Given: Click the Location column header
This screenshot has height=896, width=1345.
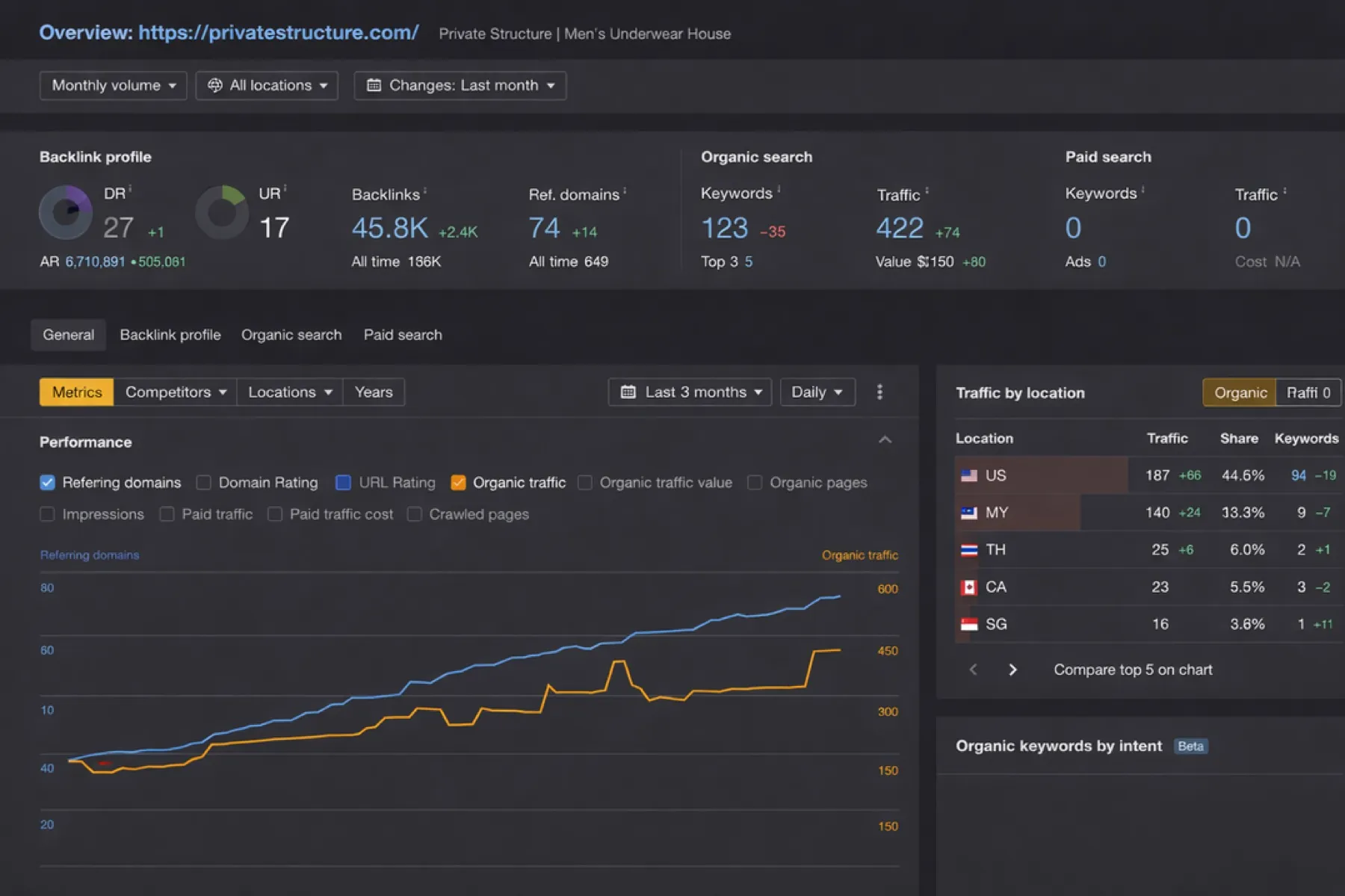Looking at the screenshot, I should pyautogui.click(x=984, y=438).
